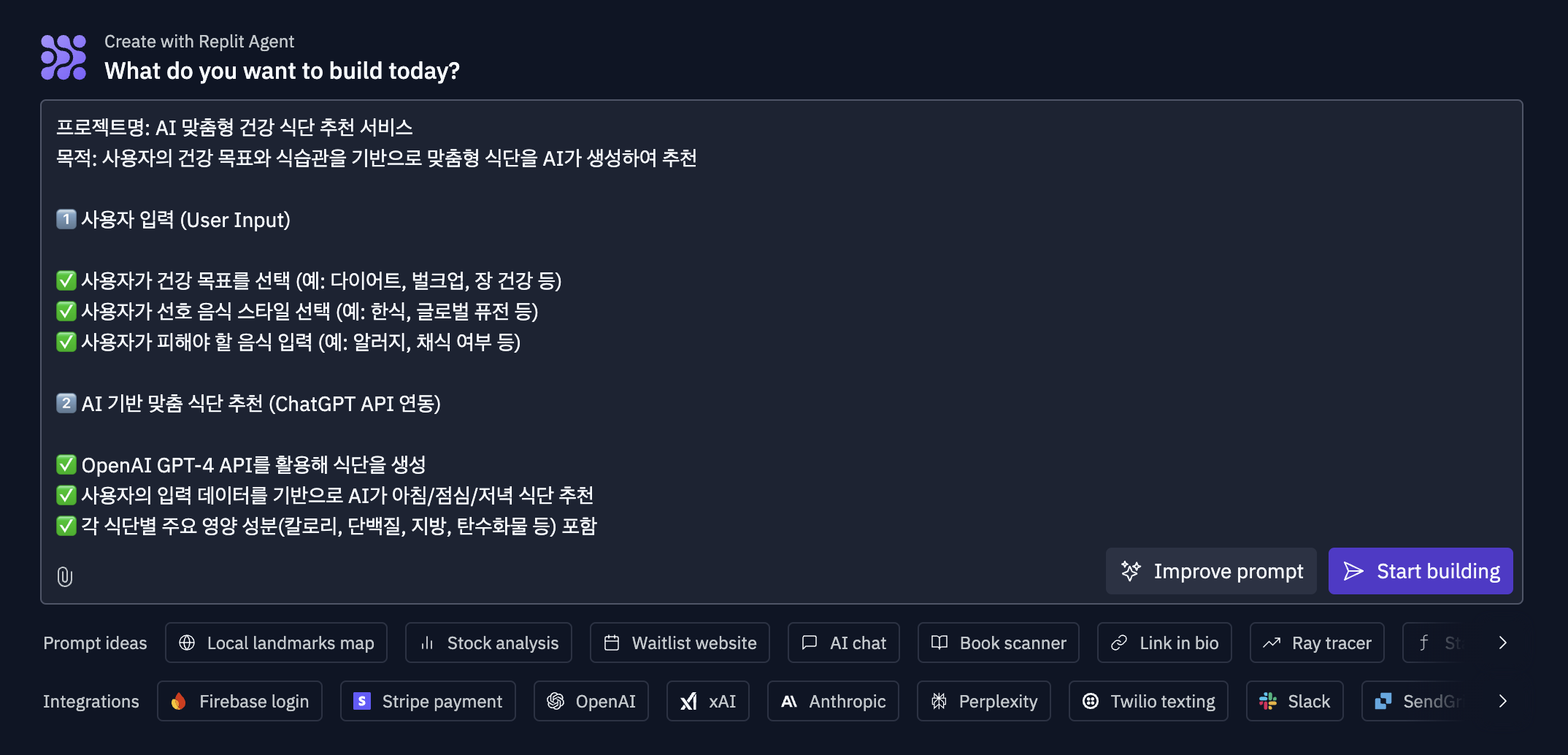Image resolution: width=1568 pixels, height=755 pixels.
Task: Select the Book scanner prompt idea
Action: pyautogui.click(x=999, y=643)
